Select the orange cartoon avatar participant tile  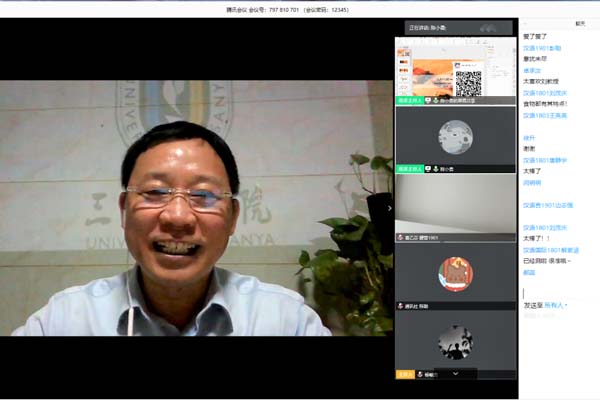[x=456, y=272]
